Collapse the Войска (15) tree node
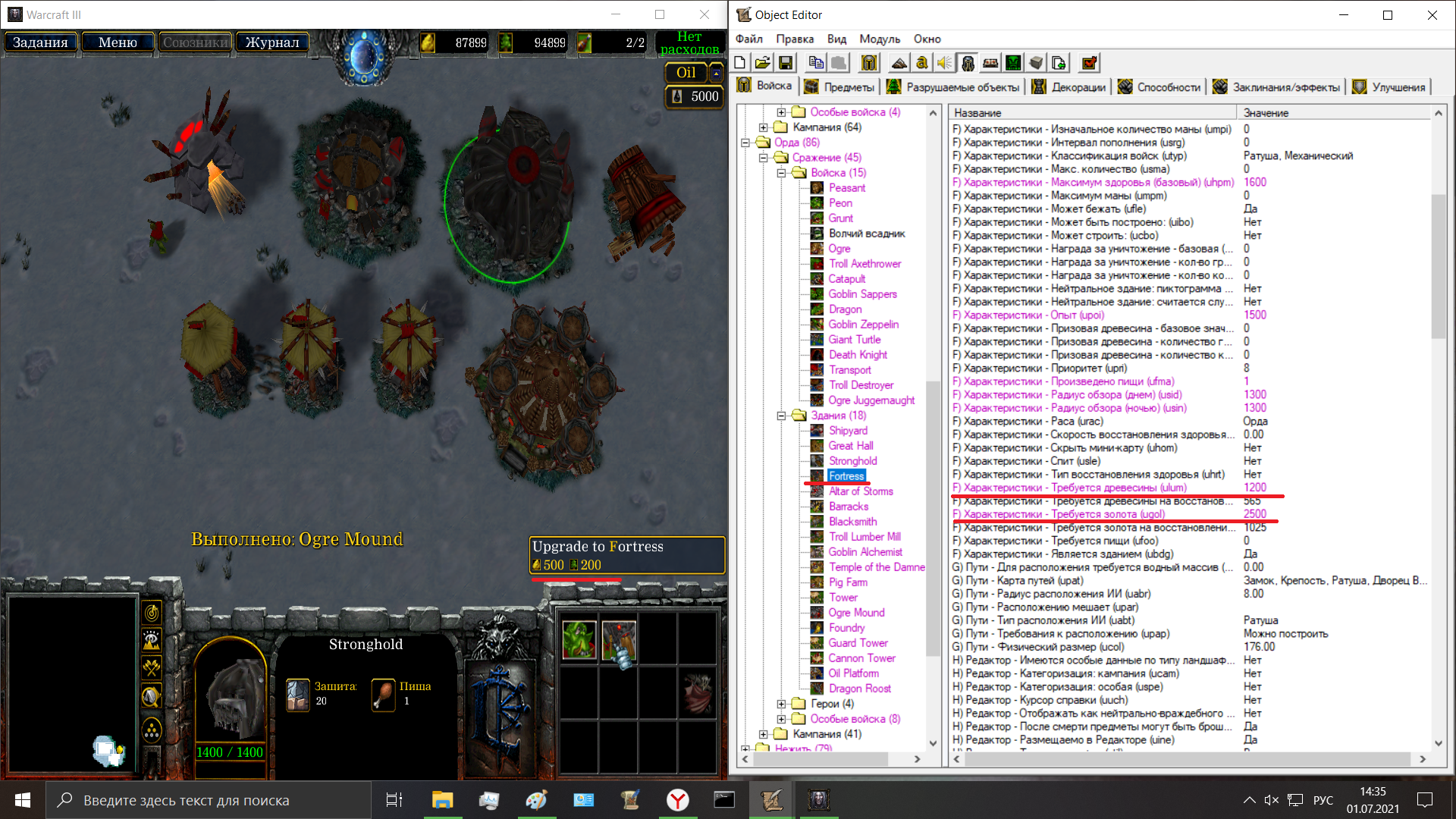 click(782, 173)
